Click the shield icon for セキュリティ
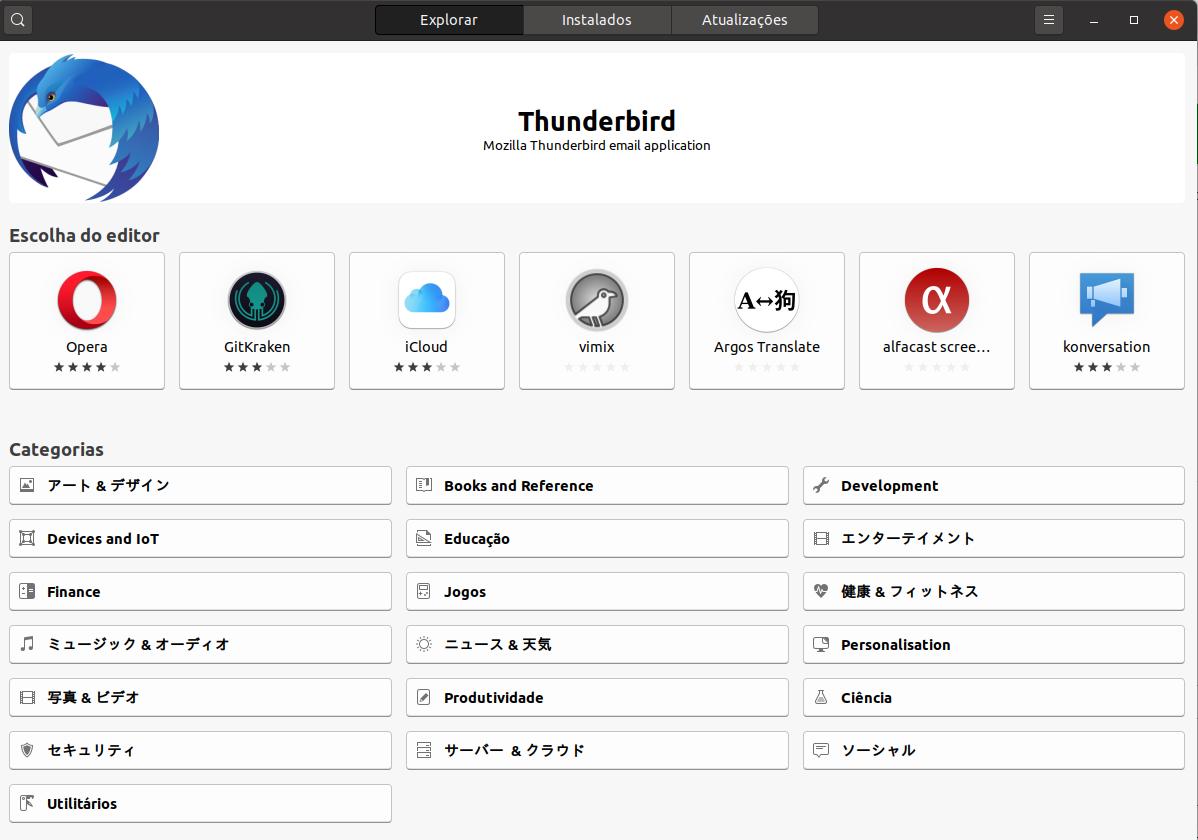The image size is (1198, 840). click(x=27, y=750)
